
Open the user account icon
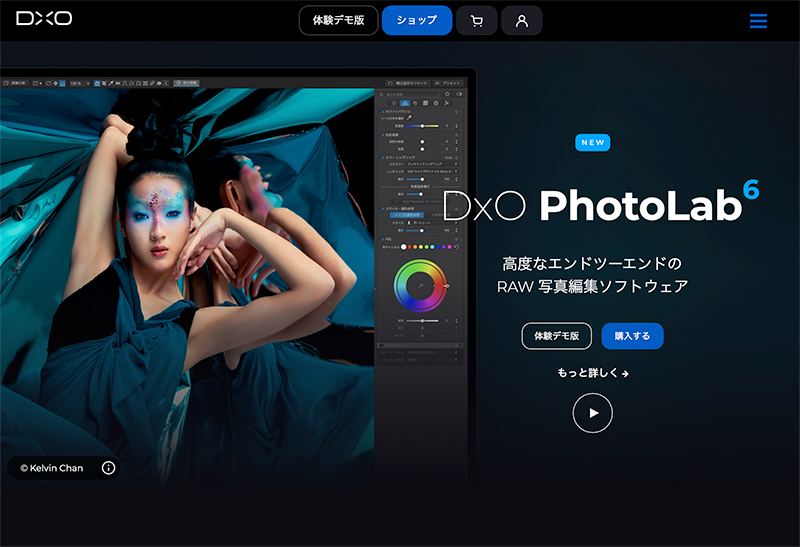click(521, 21)
